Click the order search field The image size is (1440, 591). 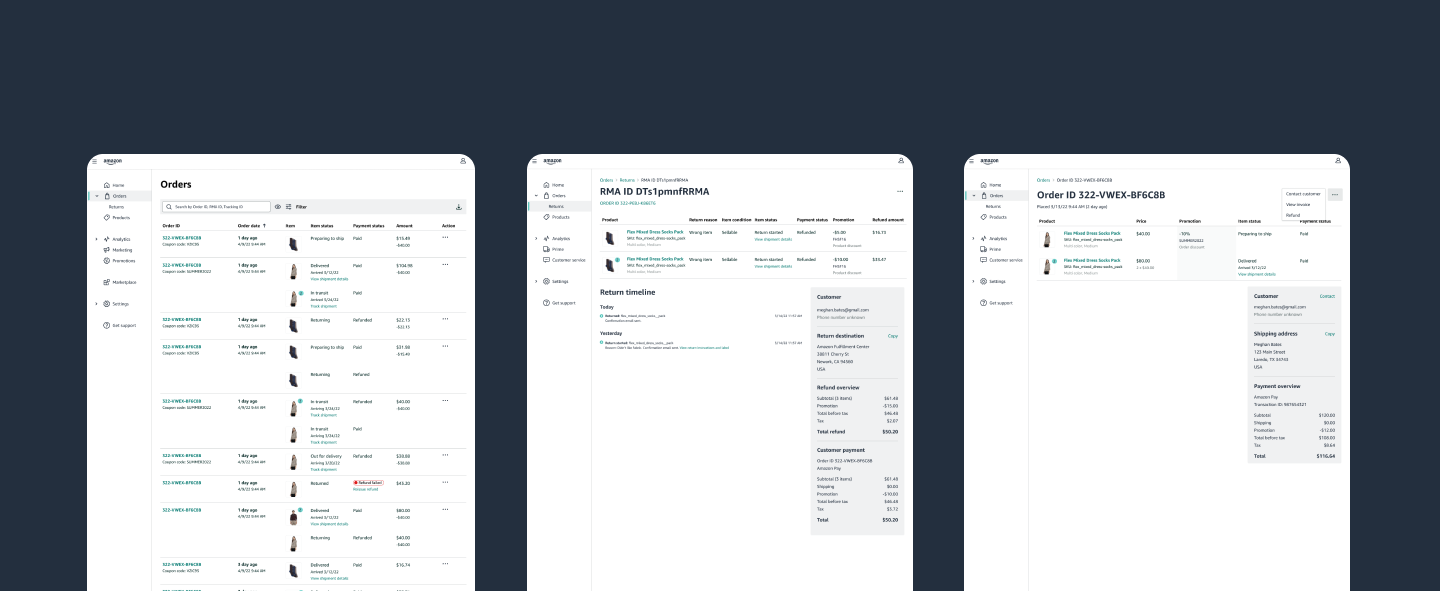[216, 207]
